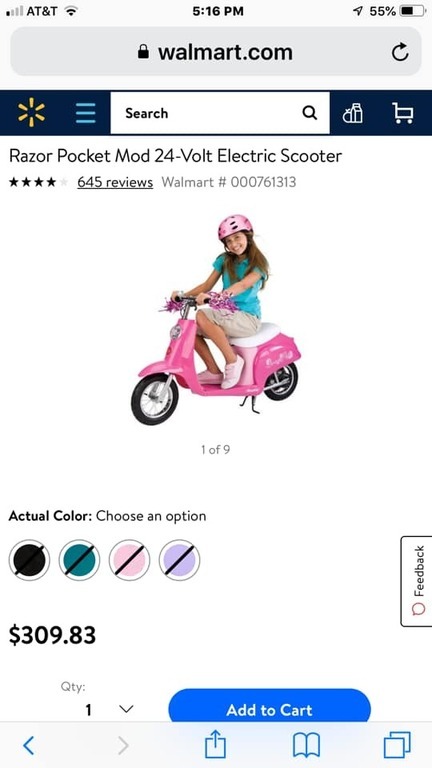Focus the Search input field
The image size is (432, 768).
pos(220,113)
